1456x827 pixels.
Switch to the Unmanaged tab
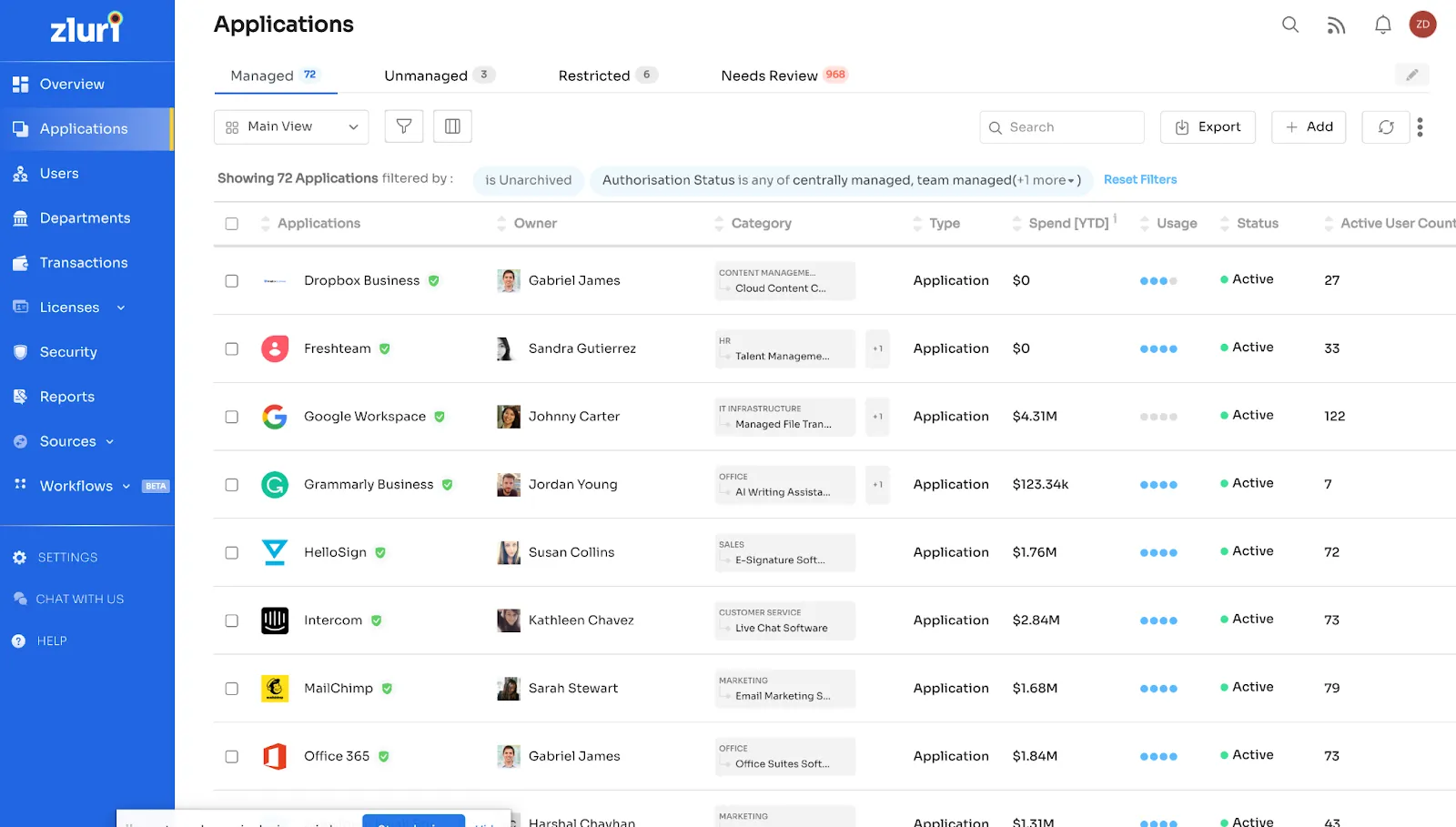(x=440, y=76)
